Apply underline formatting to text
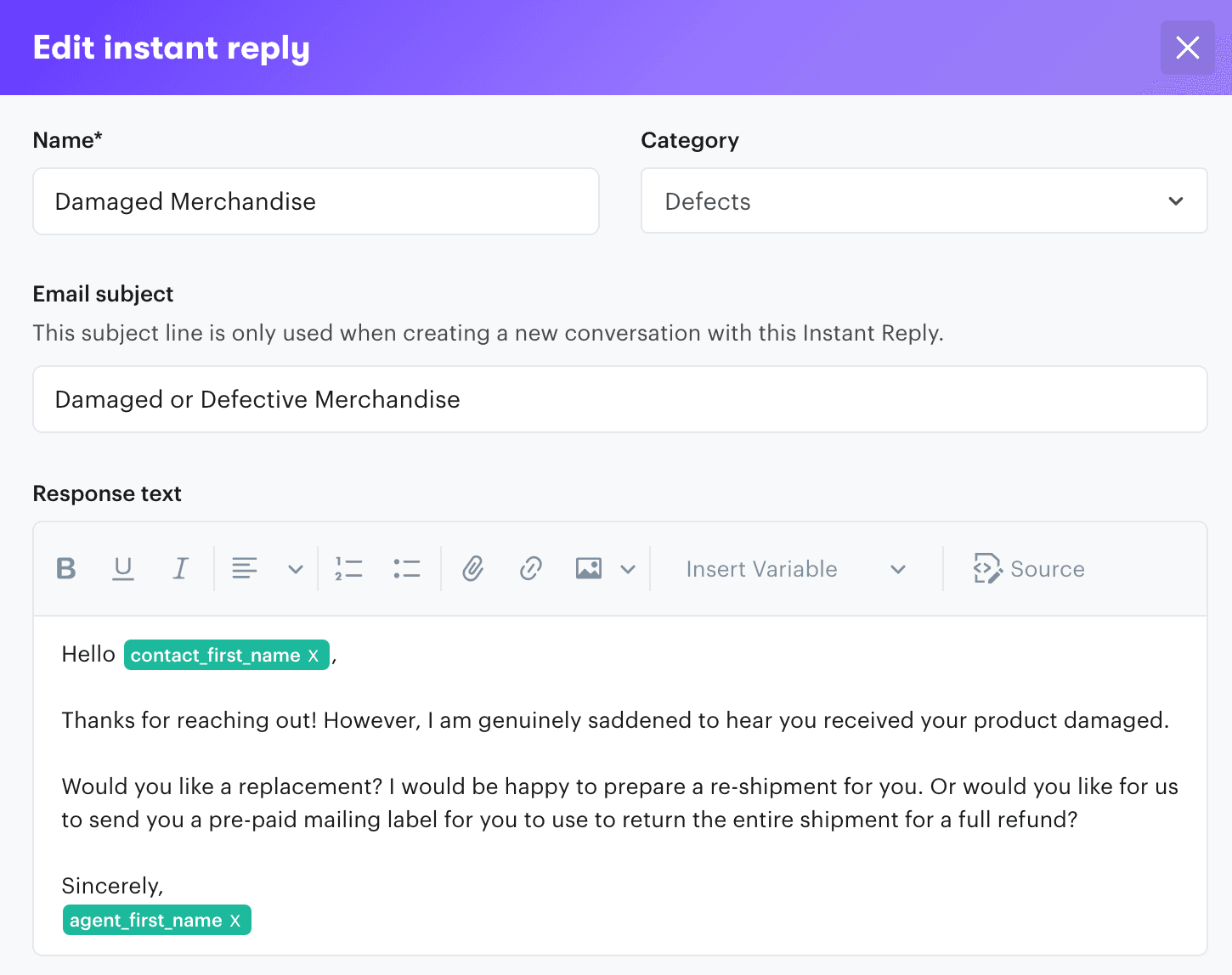 point(123,568)
